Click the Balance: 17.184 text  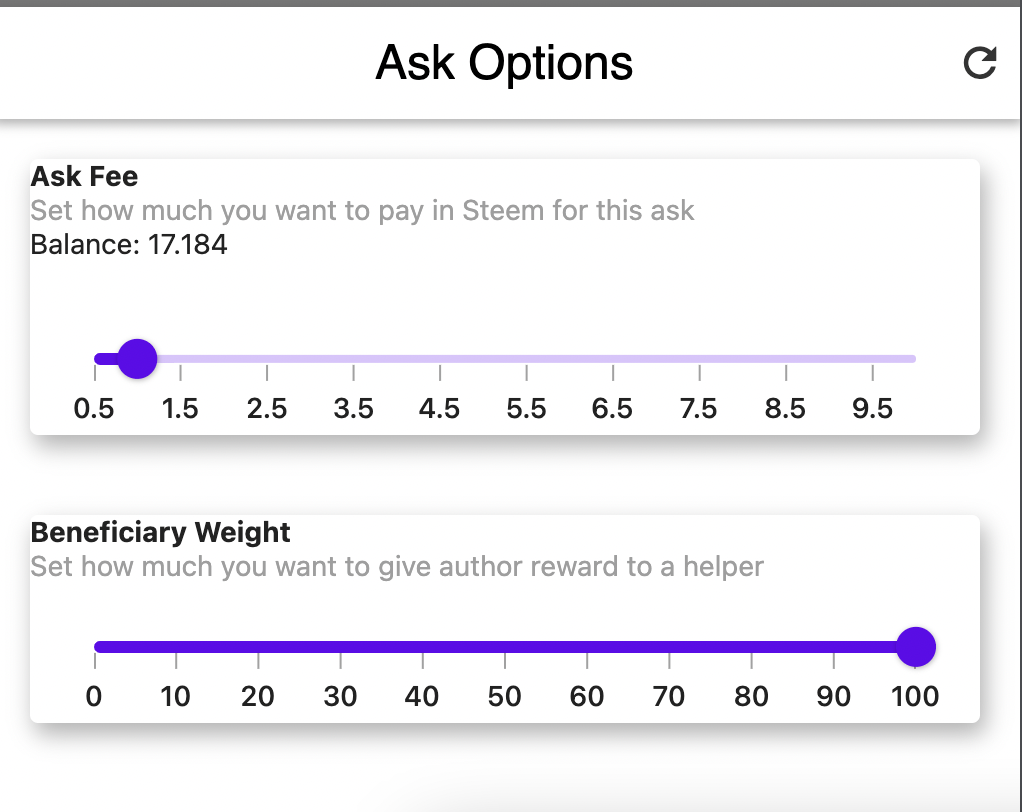[129, 245]
